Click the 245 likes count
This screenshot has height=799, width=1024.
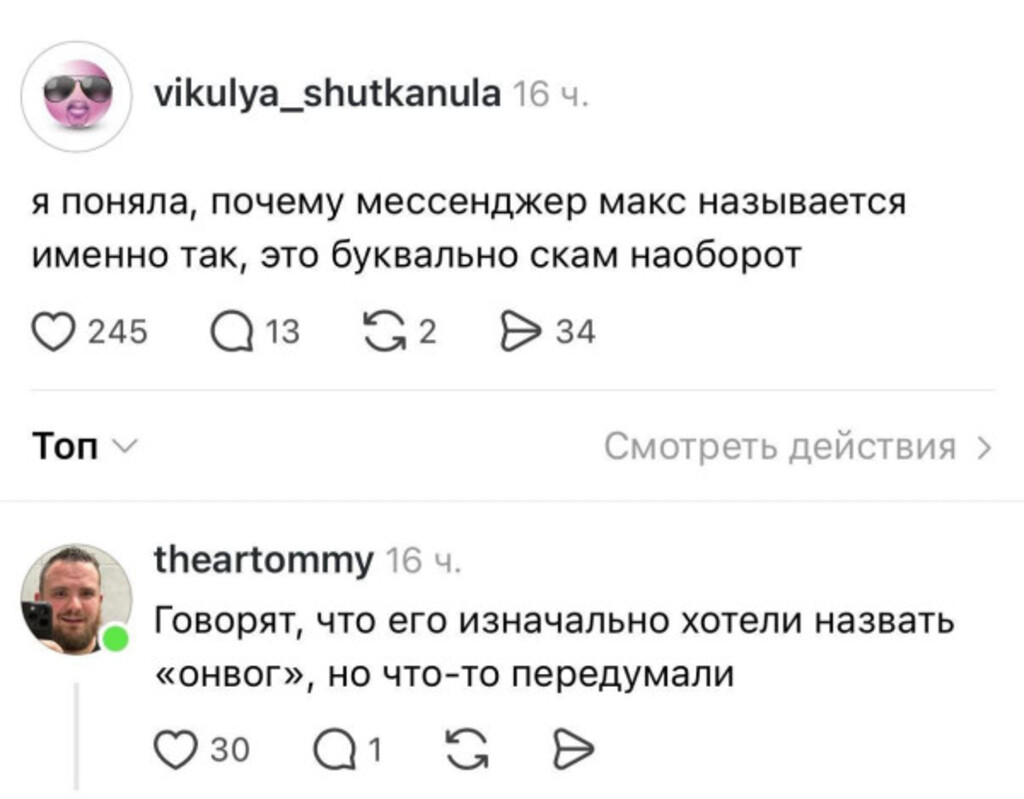[118, 330]
